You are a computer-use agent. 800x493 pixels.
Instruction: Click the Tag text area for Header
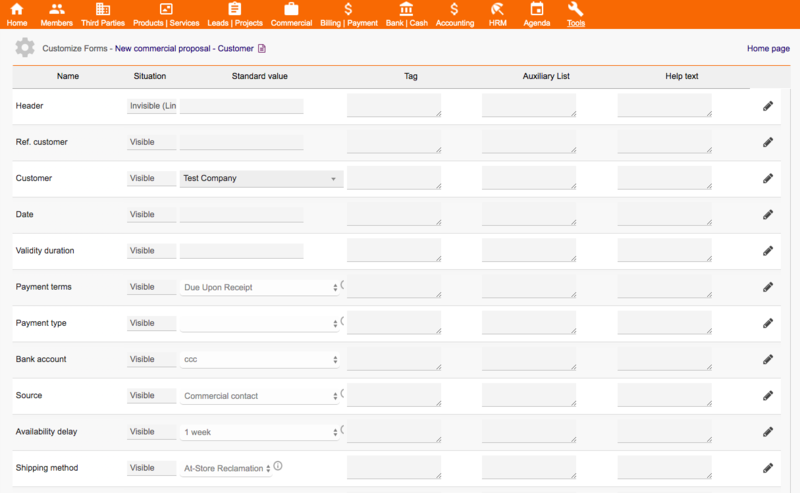pos(394,105)
